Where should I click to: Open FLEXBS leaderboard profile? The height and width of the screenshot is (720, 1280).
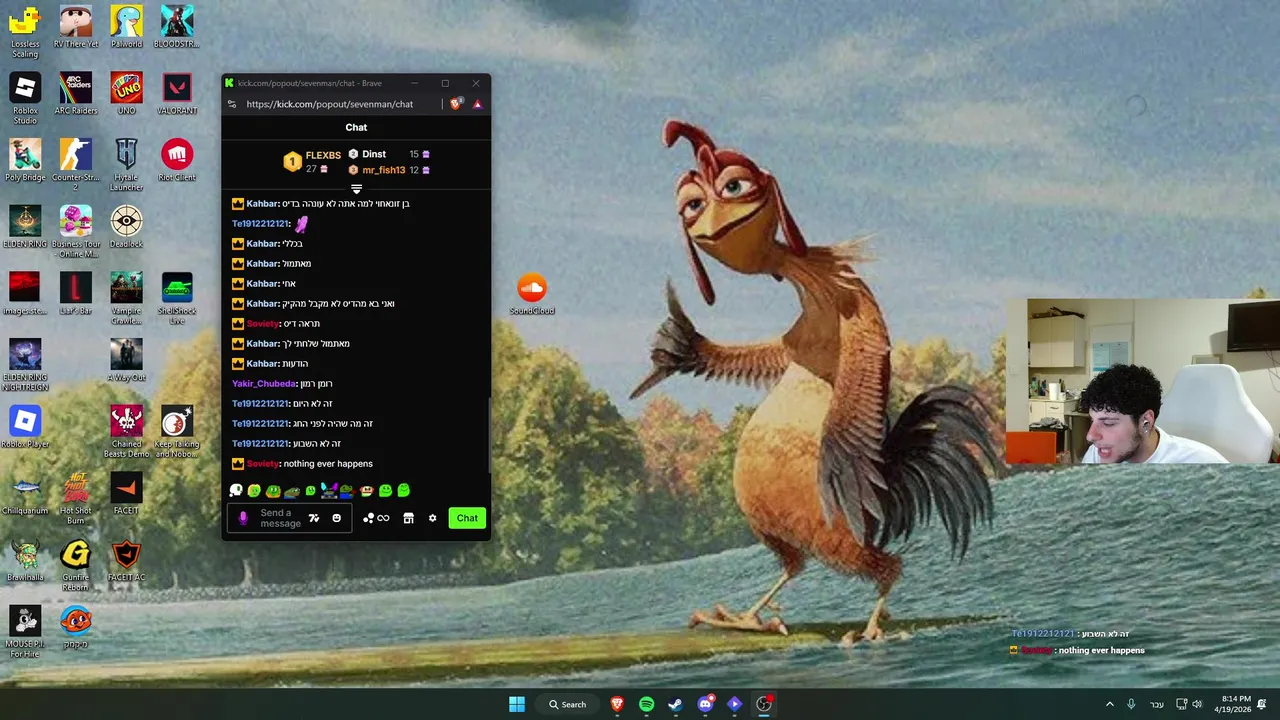[x=323, y=155]
